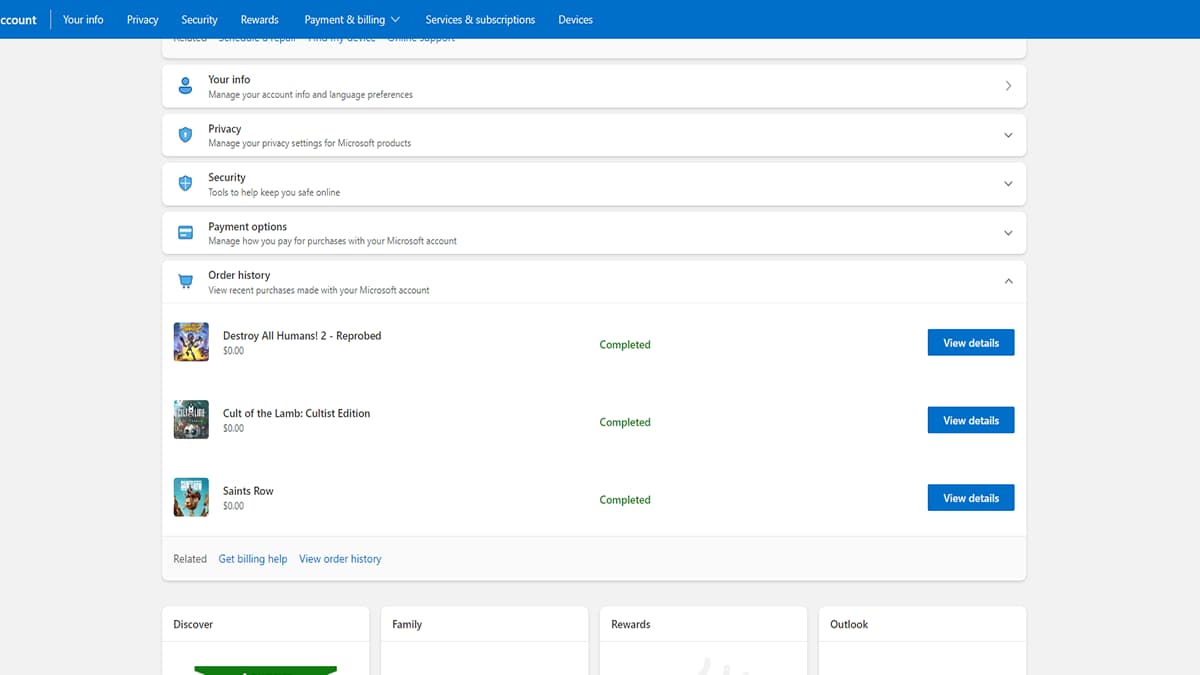The image size is (1200, 675).
Task: Click the Security shield icon
Action: pos(185,184)
